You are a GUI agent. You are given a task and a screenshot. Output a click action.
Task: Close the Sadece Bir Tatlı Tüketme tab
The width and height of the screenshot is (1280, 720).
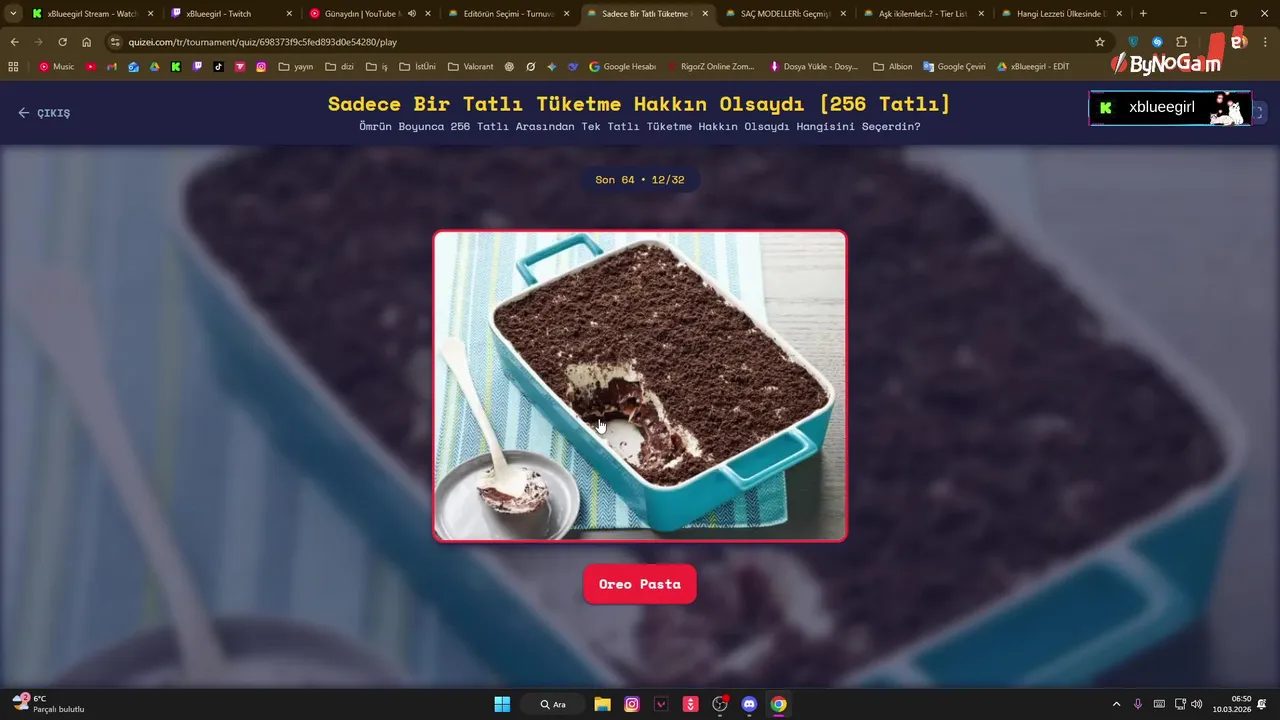(x=705, y=14)
